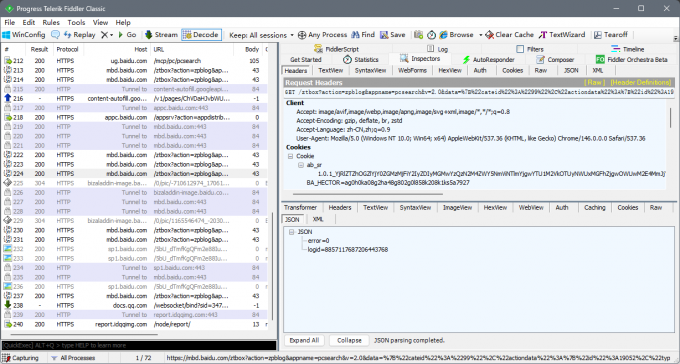The image size is (680, 364).
Task: Select session 238 docs.qq.com websocket row
Action: 134,305
